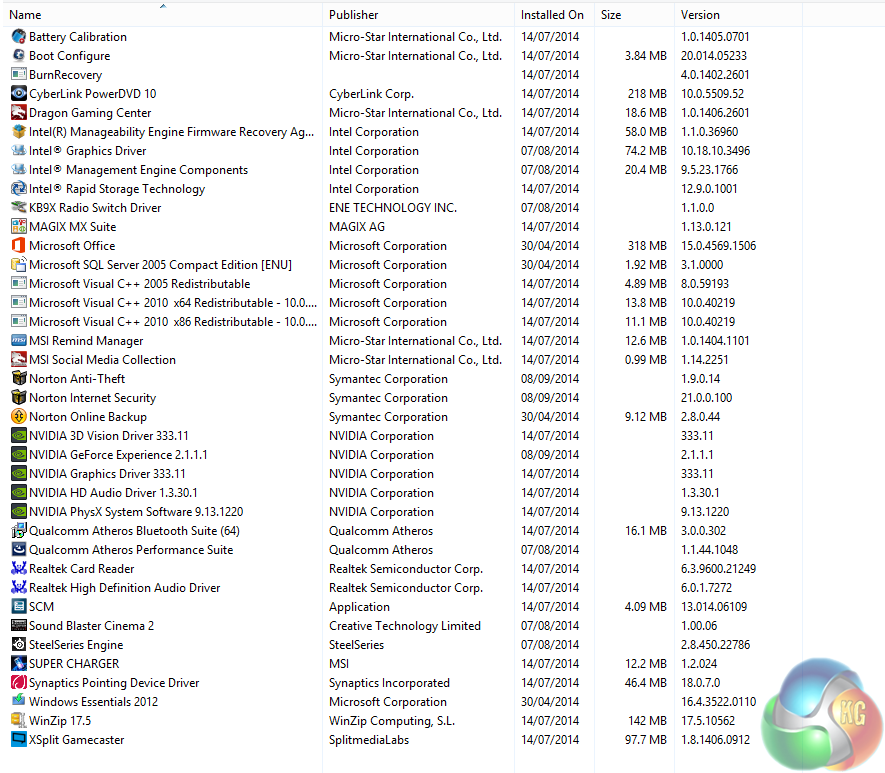Image resolution: width=885 pixels, height=773 pixels.
Task: Click the 218 MB size value
Action: point(647,94)
